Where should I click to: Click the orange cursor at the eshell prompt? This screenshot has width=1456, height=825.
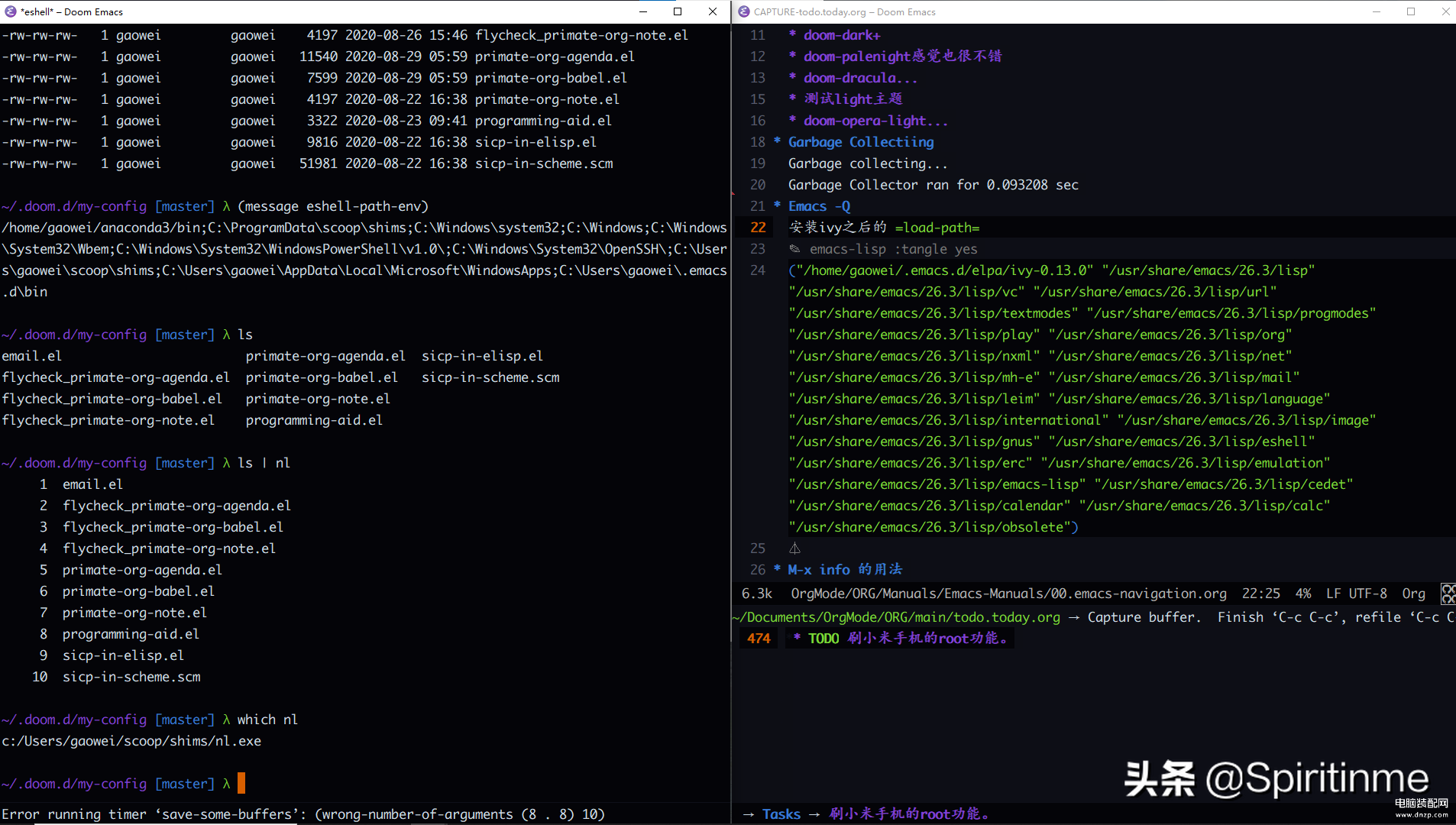241,783
